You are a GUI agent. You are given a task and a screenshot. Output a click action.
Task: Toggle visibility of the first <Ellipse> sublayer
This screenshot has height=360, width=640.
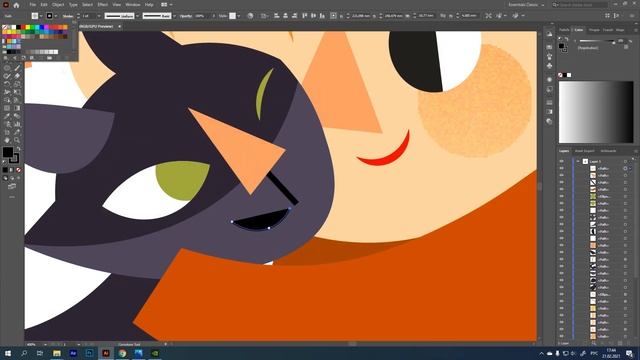click(x=562, y=196)
